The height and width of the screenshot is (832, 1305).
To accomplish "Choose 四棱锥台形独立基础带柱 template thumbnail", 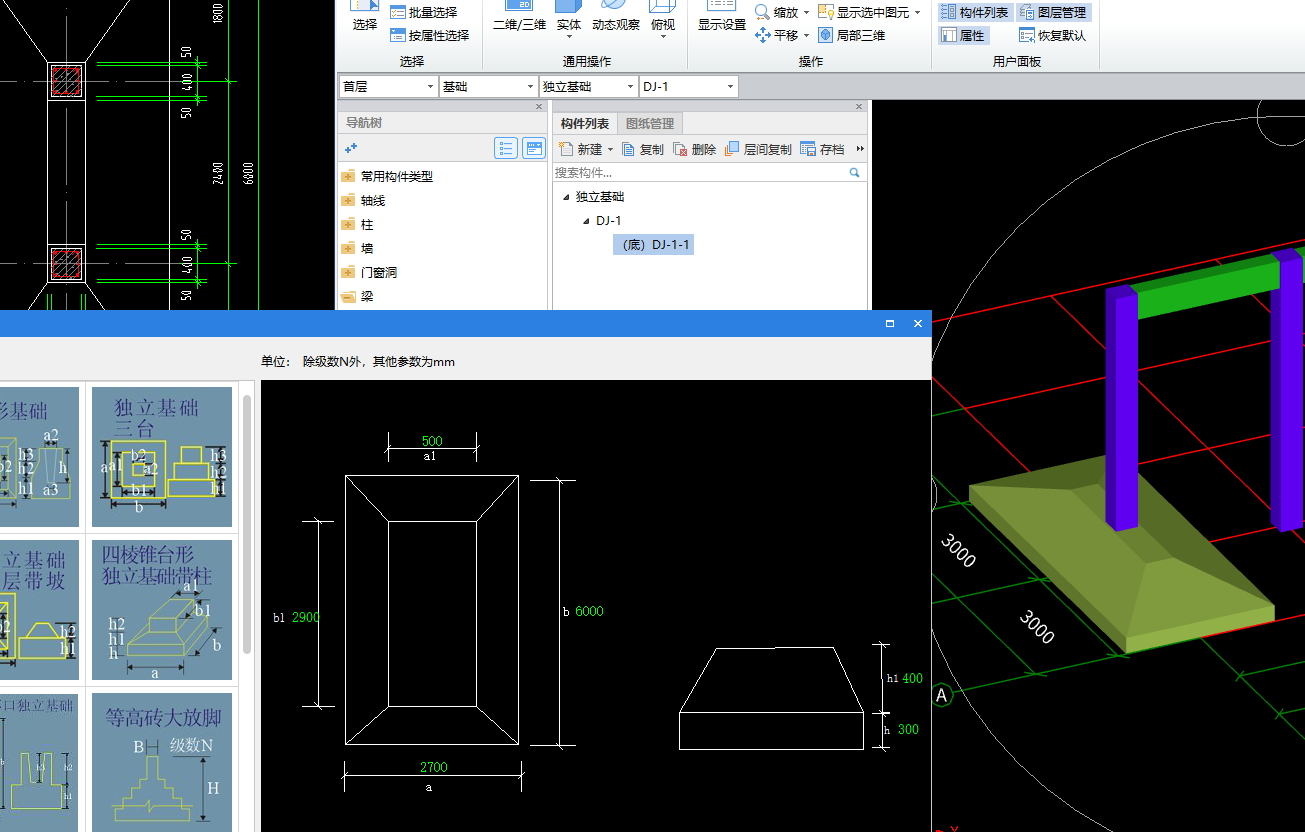I will pyautogui.click(x=162, y=610).
